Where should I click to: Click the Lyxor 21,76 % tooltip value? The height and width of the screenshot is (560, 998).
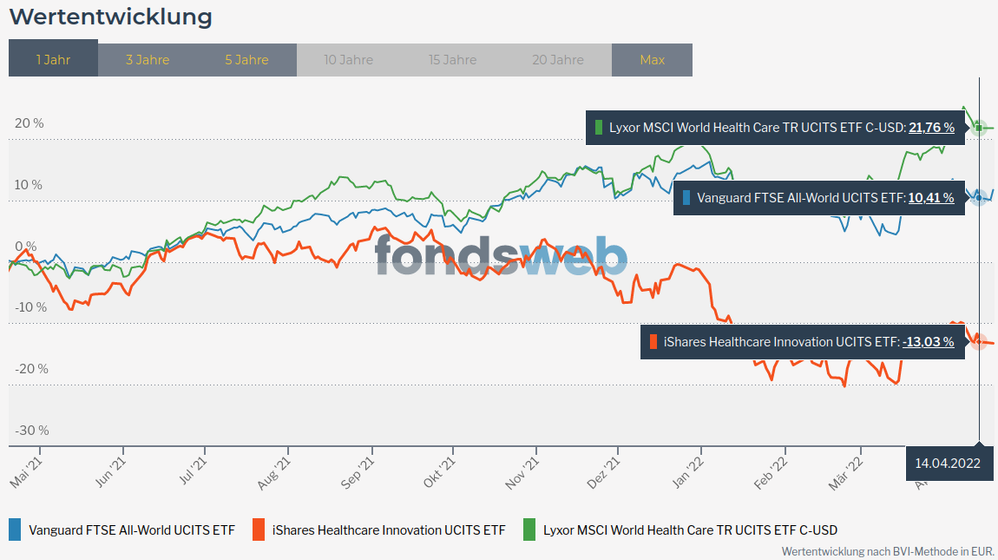point(931,128)
